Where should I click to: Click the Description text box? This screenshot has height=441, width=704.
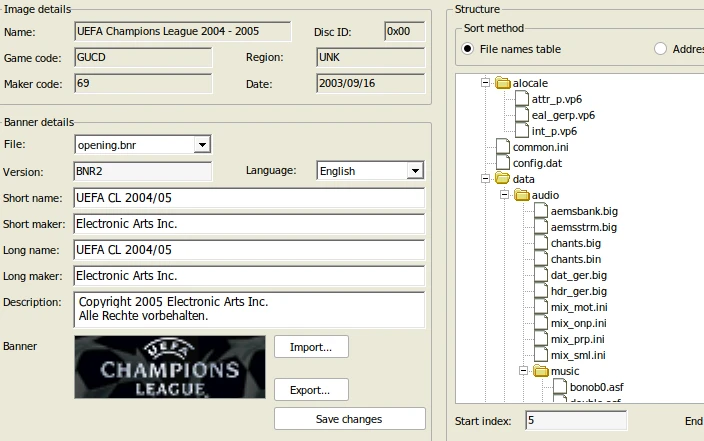(249, 309)
